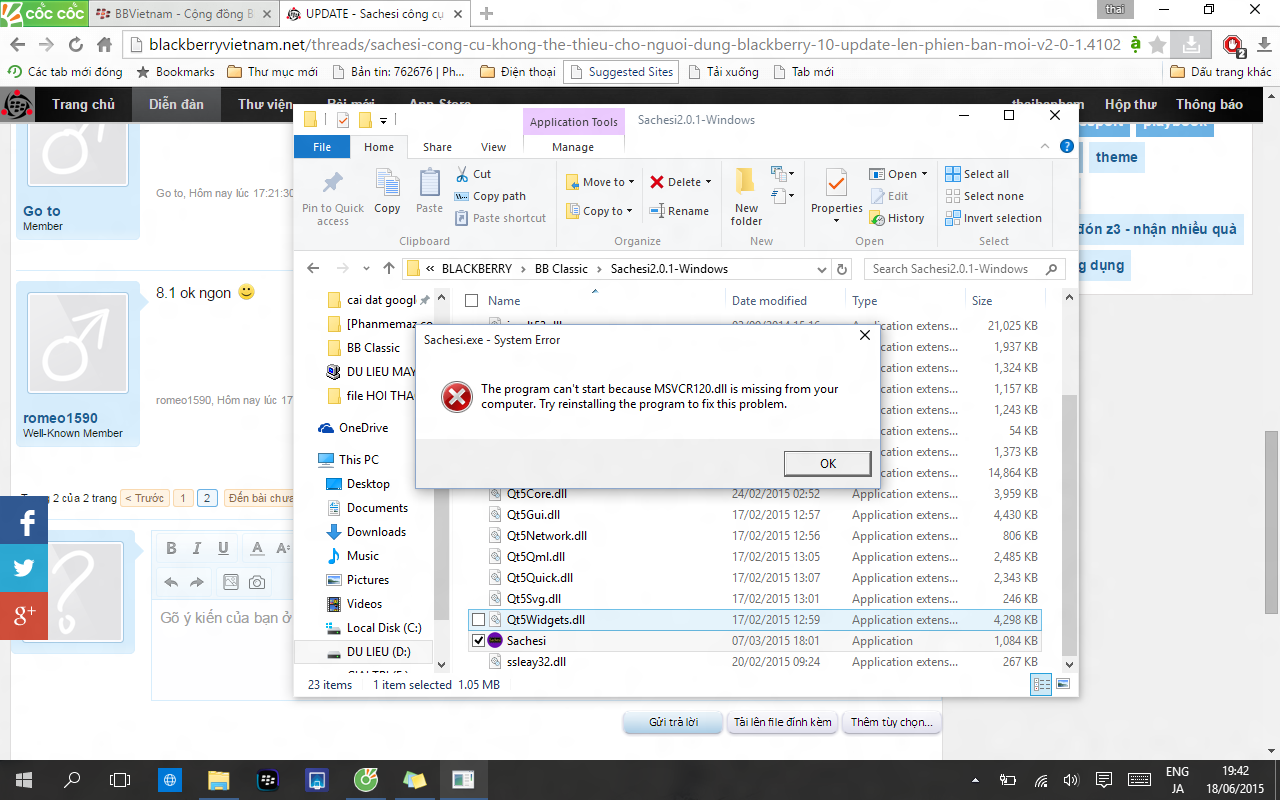
Task: Click the ribbon Help question mark icon
Action: [1067, 147]
